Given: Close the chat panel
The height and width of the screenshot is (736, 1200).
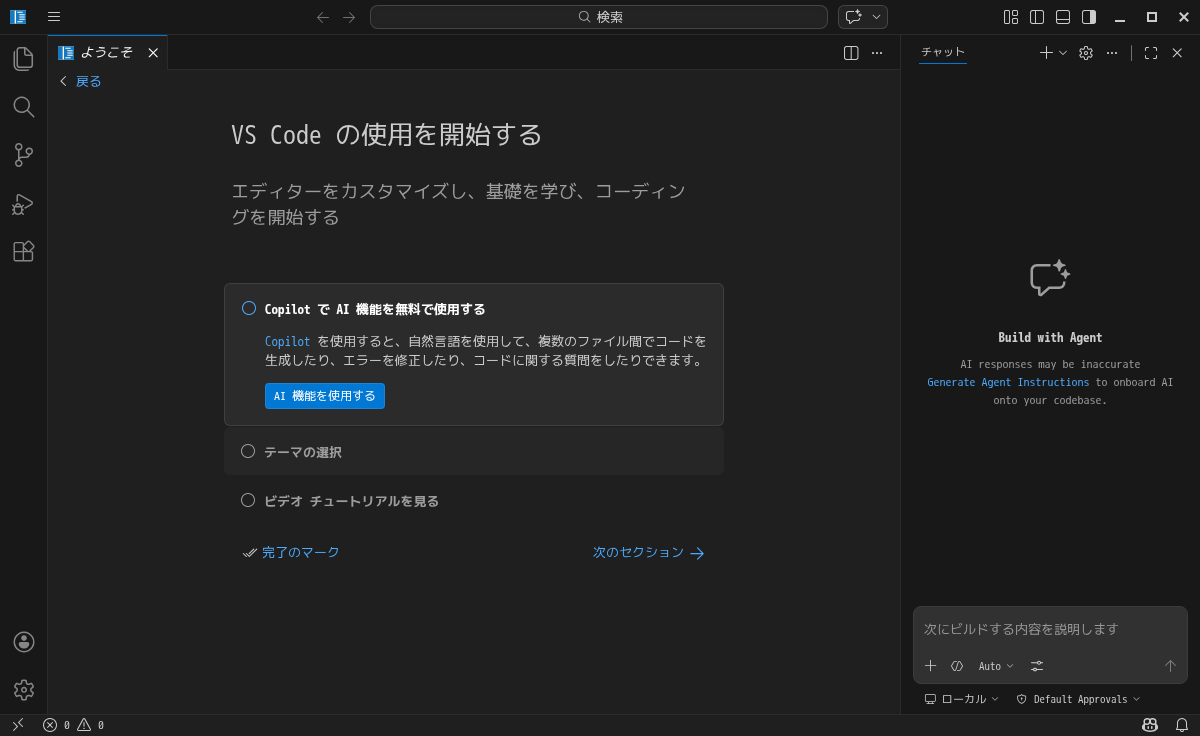Looking at the screenshot, I should [x=1177, y=53].
